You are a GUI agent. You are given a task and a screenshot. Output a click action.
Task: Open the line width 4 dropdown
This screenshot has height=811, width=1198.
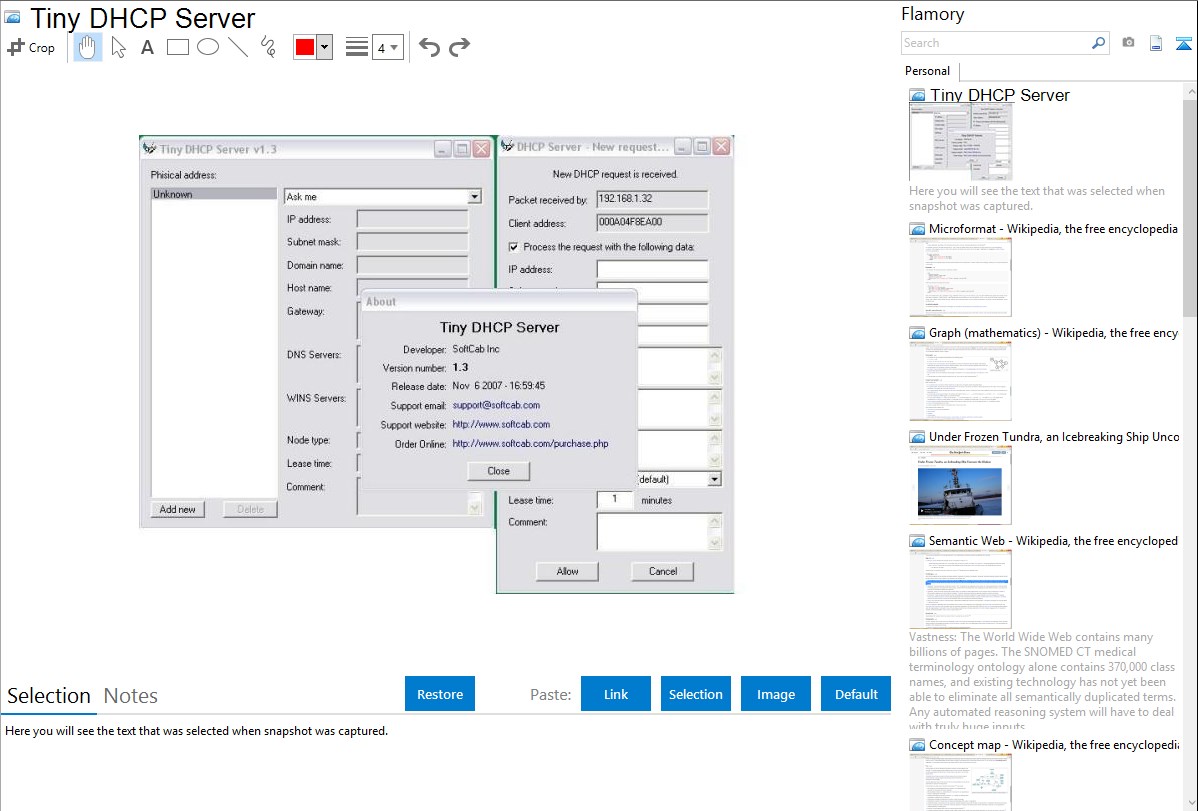[x=388, y=47]
